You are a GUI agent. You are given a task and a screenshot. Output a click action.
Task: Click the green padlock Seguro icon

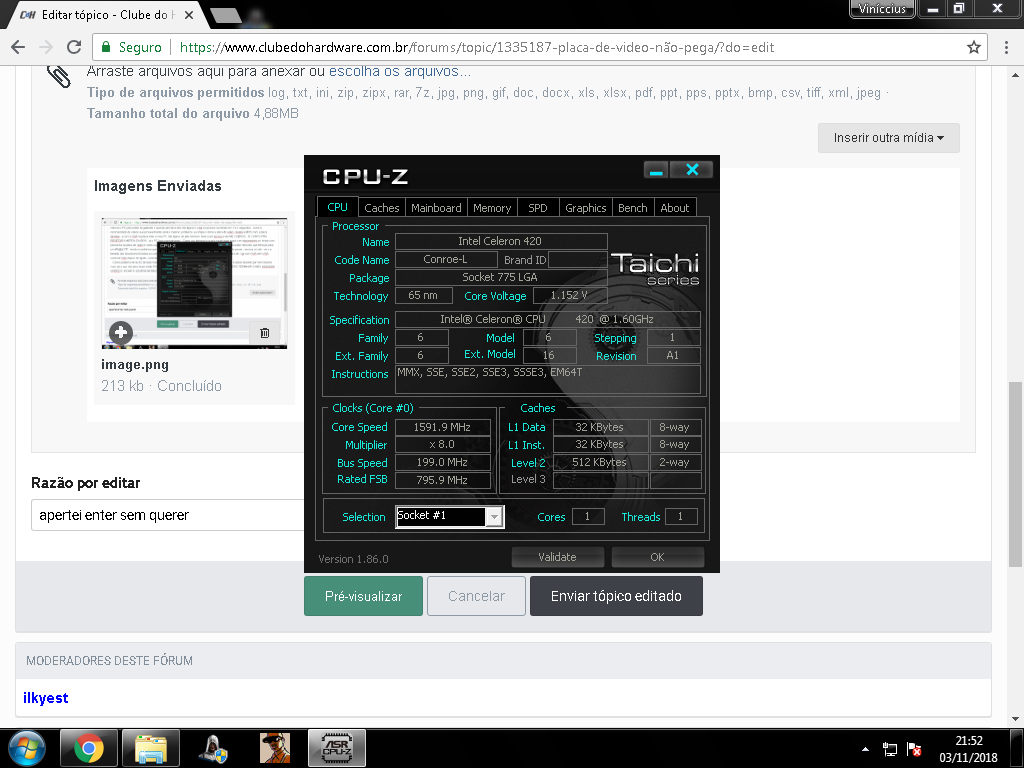(x=106, y=47)
